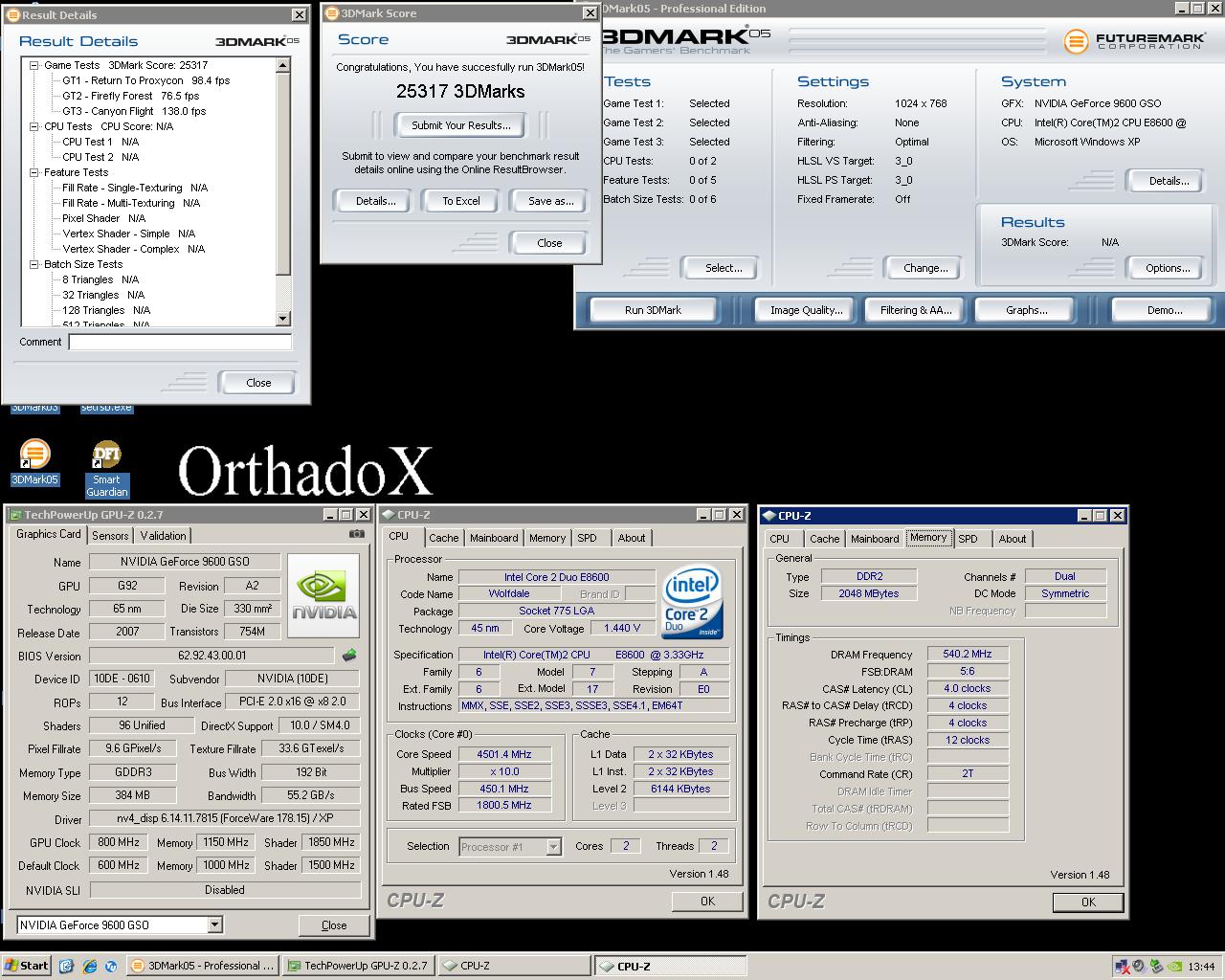Switch to CPU tab in right CPU-Z
Screen dimensions: 1225x980
coord(780,539)
